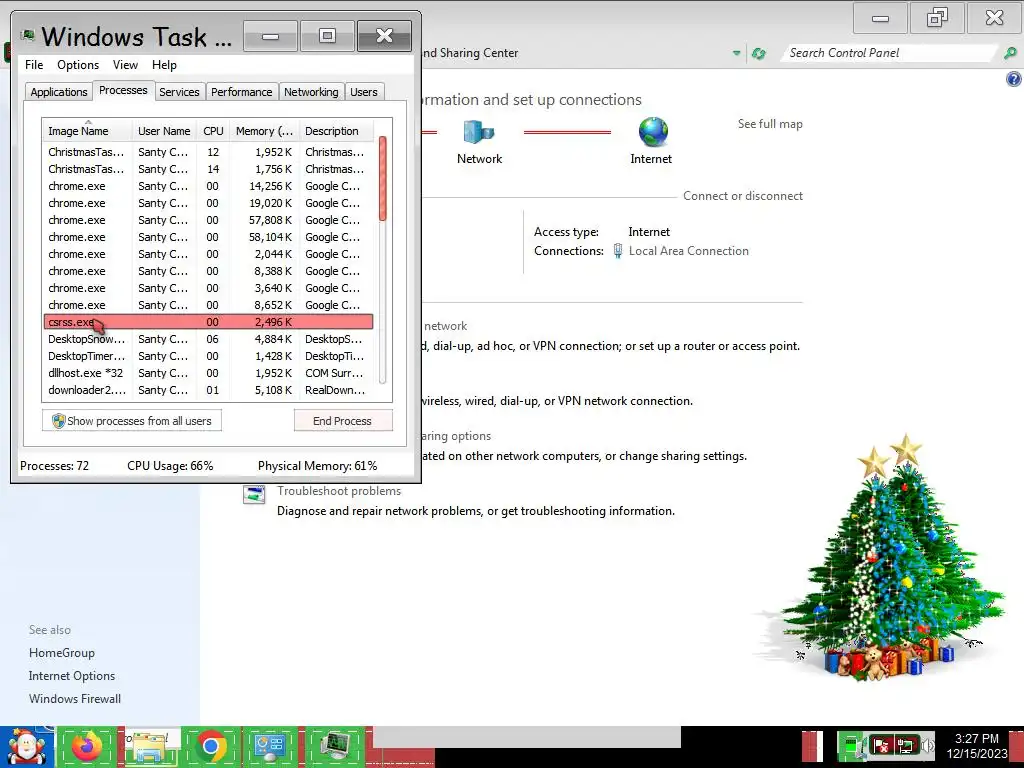Image resolution: width=1024 pixels, height=768 pixels.
Task: Open the Options menu in Task Manager
Action: pos(78,65)
